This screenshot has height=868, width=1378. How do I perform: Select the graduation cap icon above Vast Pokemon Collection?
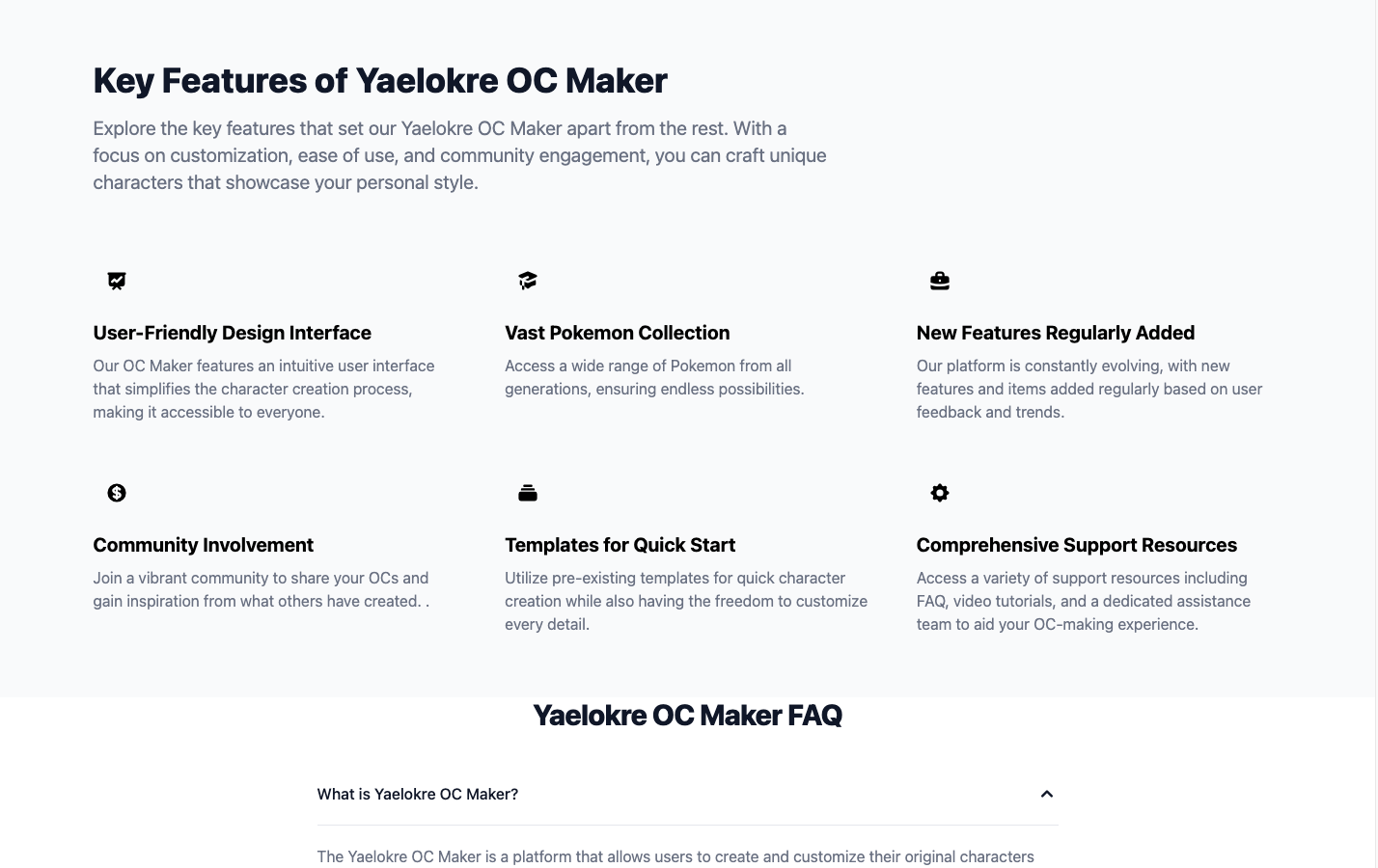point(528,281)
